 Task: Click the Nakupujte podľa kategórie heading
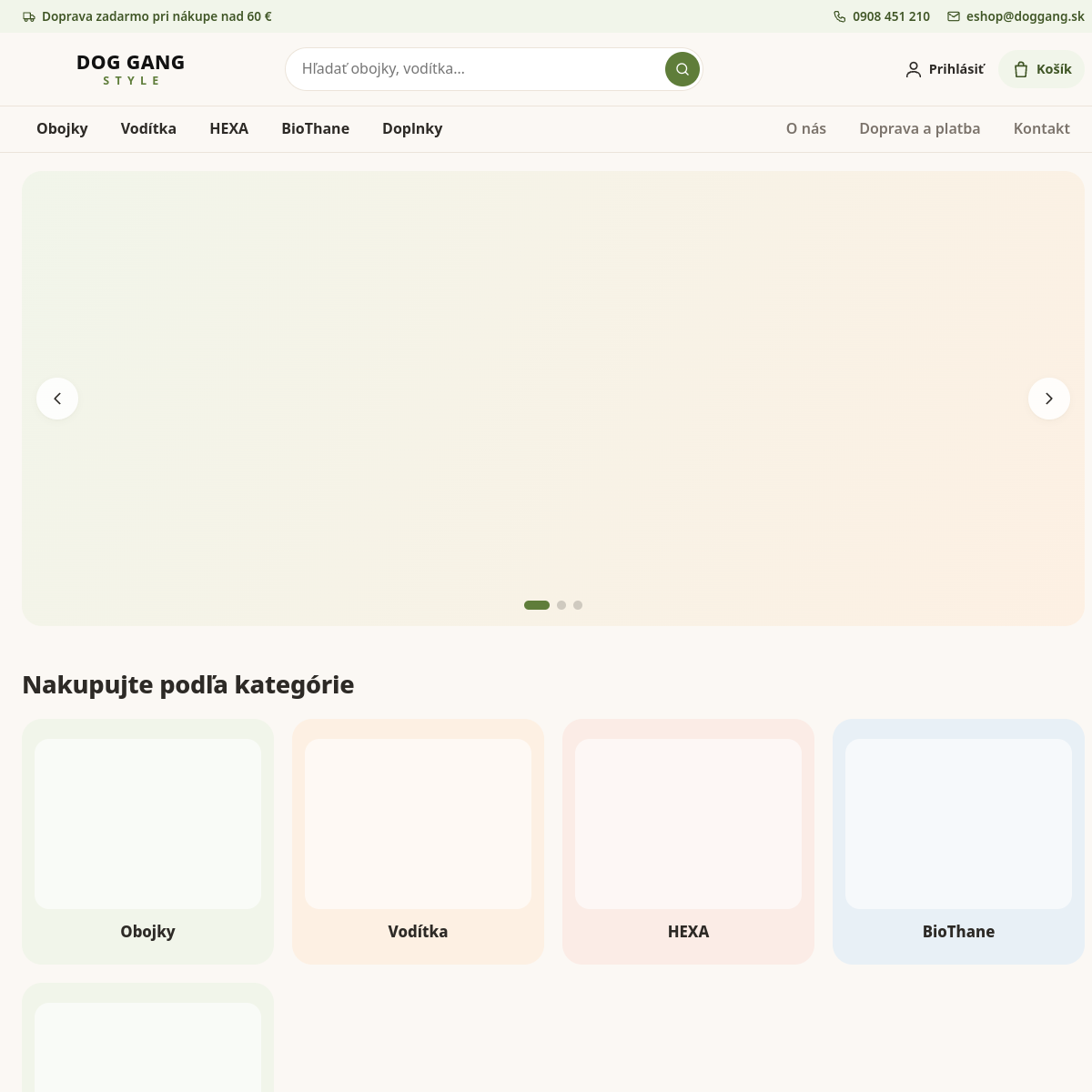coord(188,684)
